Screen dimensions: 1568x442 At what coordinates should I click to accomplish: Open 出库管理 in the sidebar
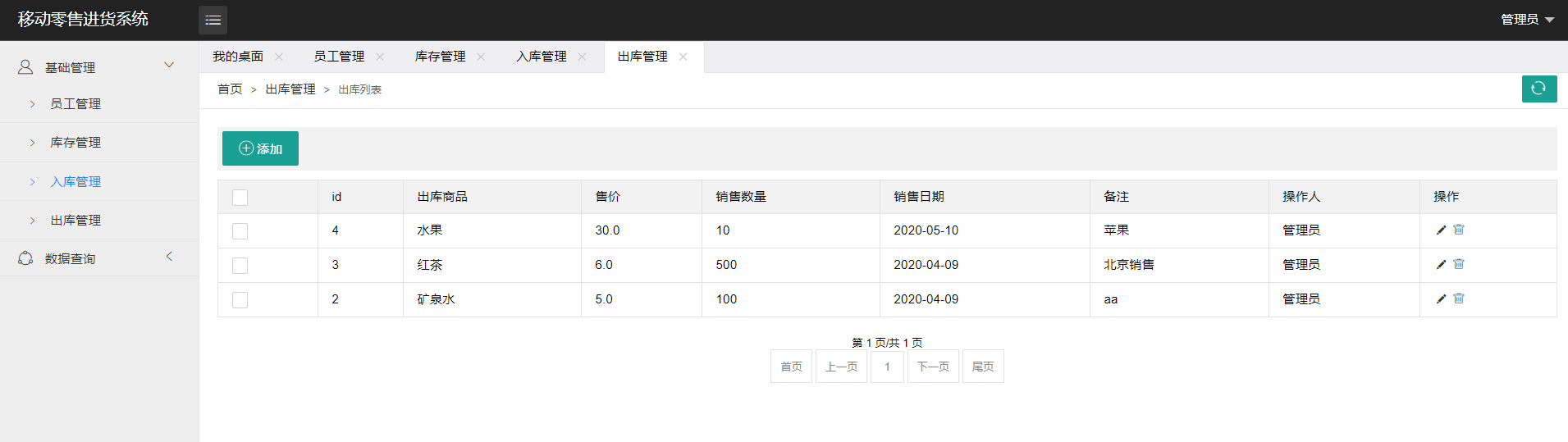(x=99, y=221)
